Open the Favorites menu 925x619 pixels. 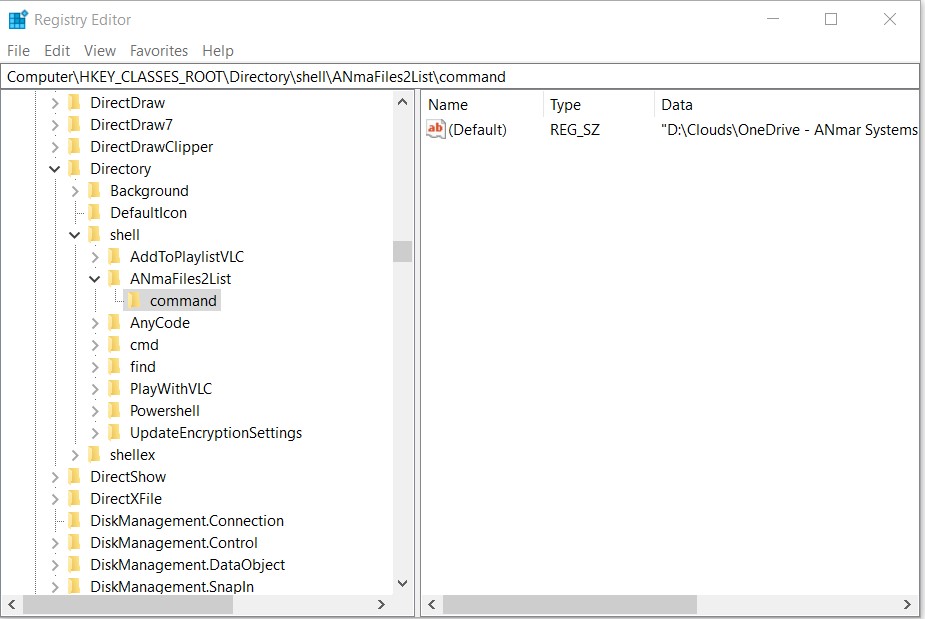[158, 51]
